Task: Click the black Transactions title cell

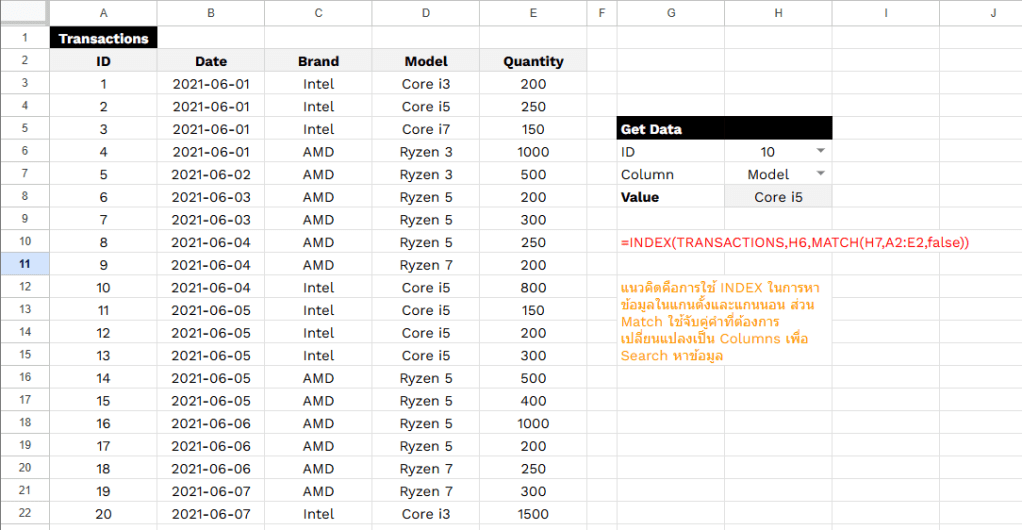Action: pyautogui.click(x=103, y=39)
